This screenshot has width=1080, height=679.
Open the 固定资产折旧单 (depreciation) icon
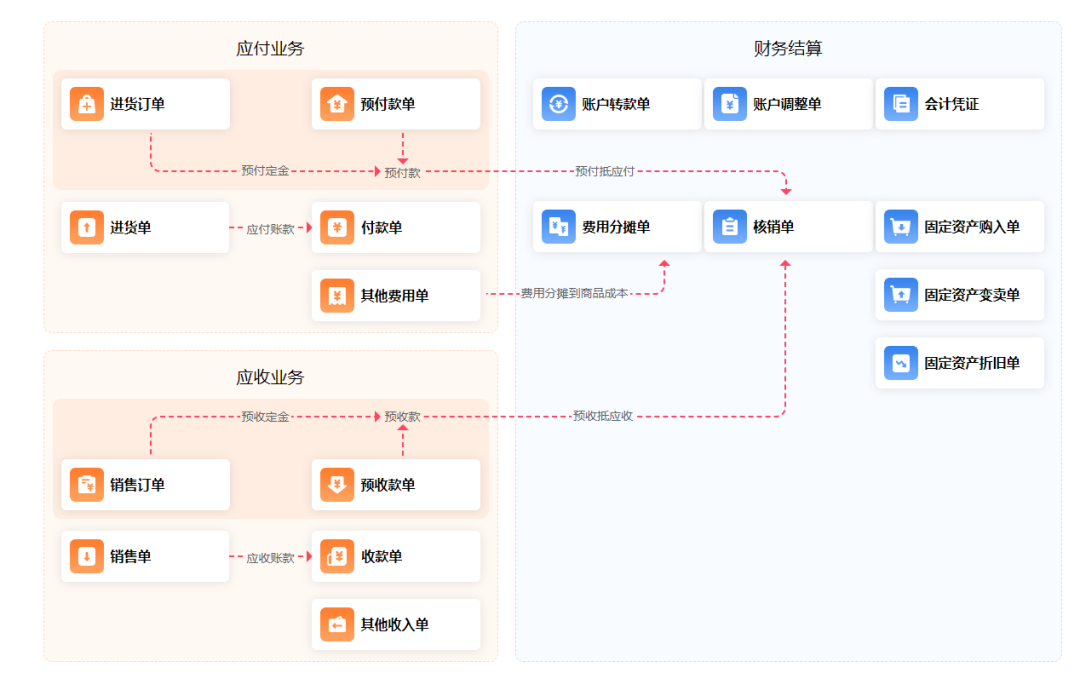pyautogui.click(x=900, y=363)
